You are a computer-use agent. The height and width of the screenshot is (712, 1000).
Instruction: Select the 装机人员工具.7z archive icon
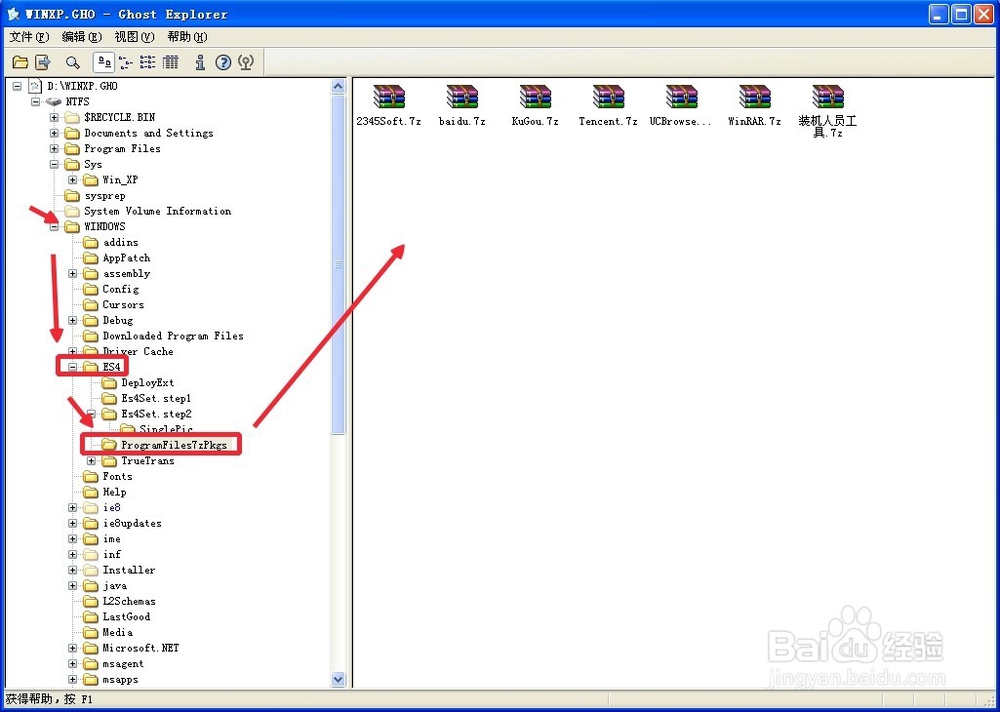[828, 97]
